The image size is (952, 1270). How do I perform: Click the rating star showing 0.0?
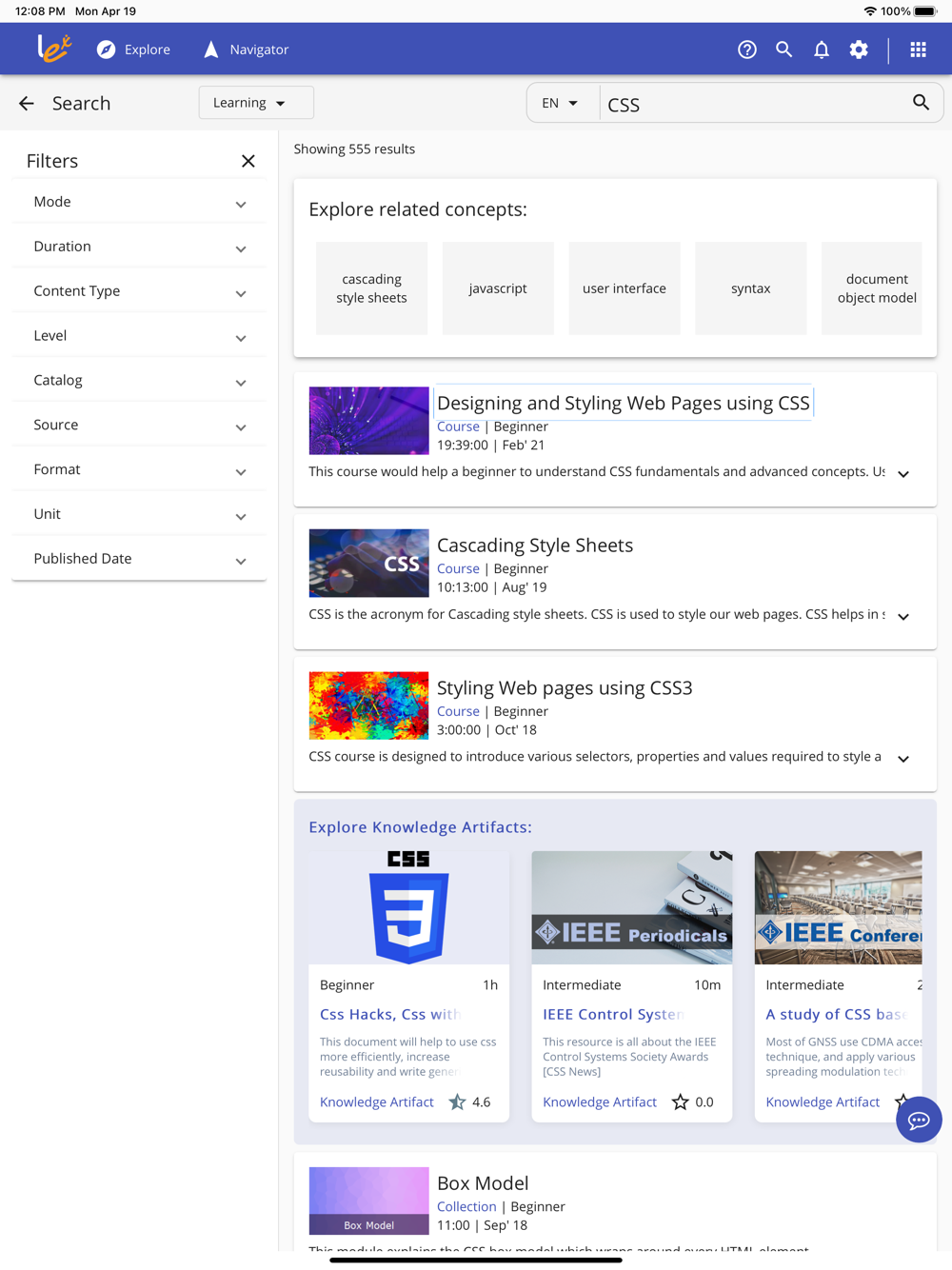click(680, 1101)
